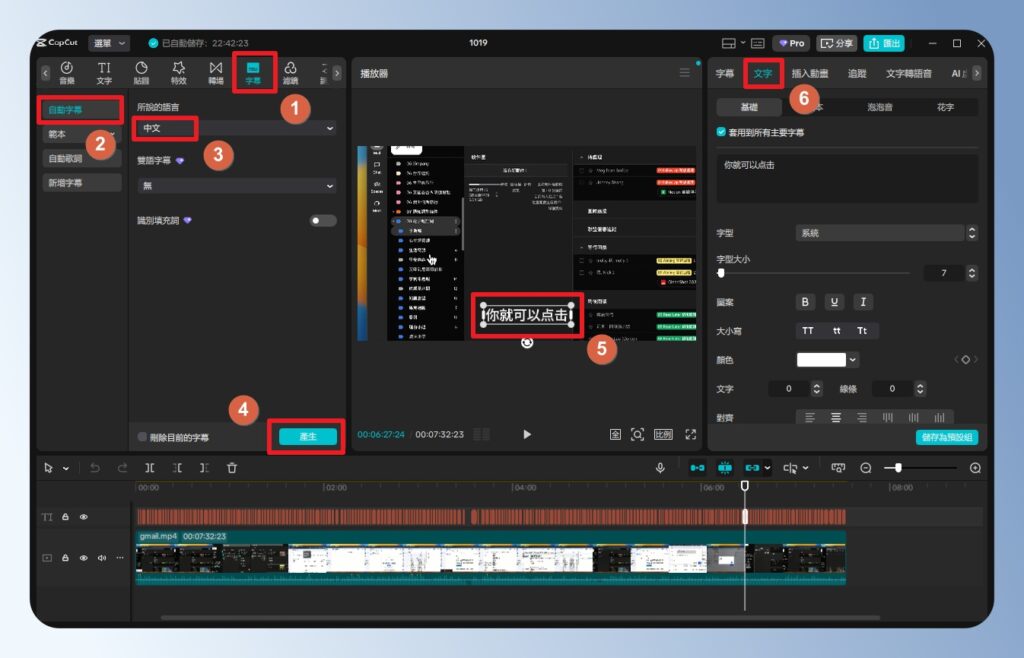Click the 儲存為預設組 button
The height and width of the screenshot is (658, 1024).
946,437
